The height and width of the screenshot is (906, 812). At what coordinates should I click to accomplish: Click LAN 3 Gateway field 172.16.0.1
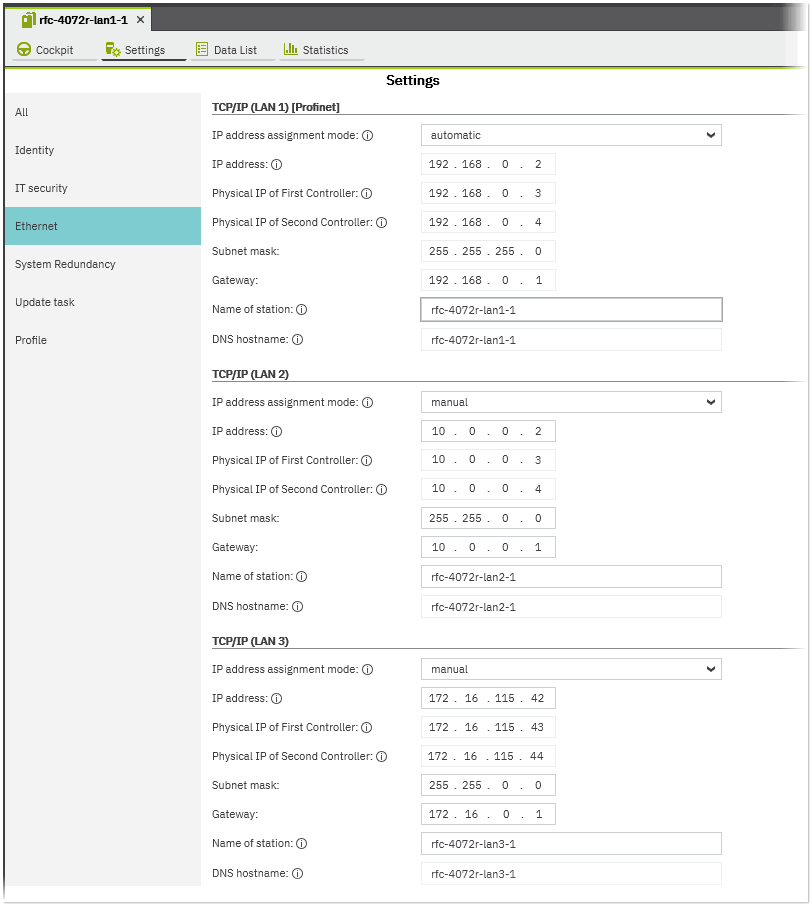(488, 814)
